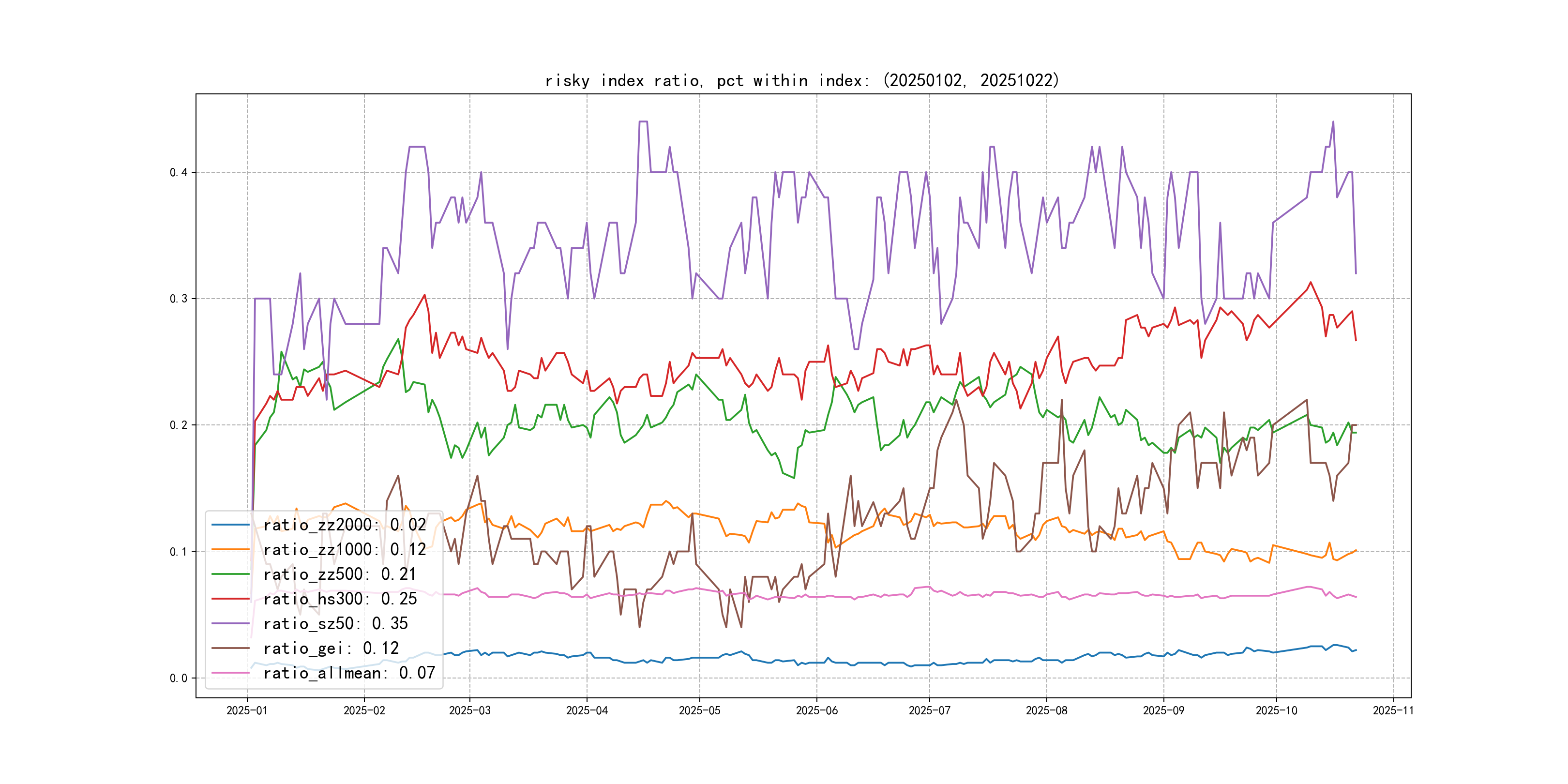Click the 0.2 y-axis tick label
The width and height of the screenshot is (1568, 784).
(179, 425)
